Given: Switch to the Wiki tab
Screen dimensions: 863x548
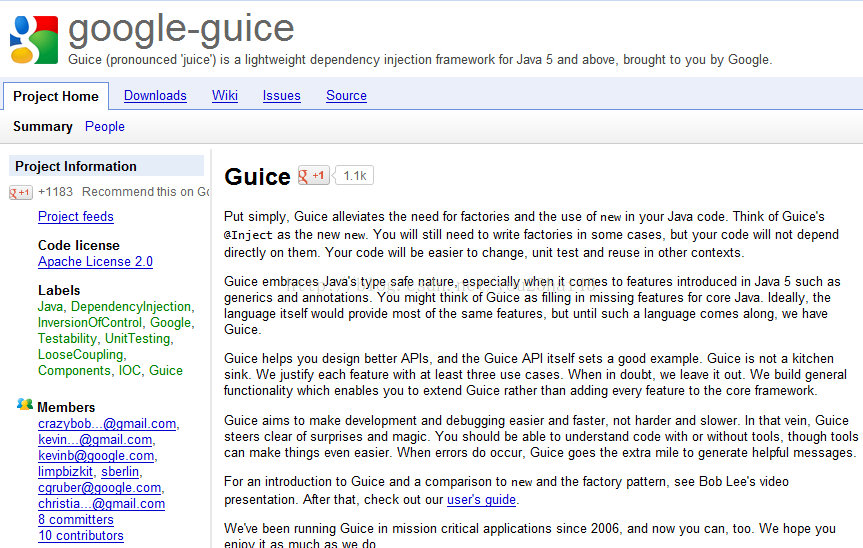Looking at the screenshot, I should tap(225, 96).
